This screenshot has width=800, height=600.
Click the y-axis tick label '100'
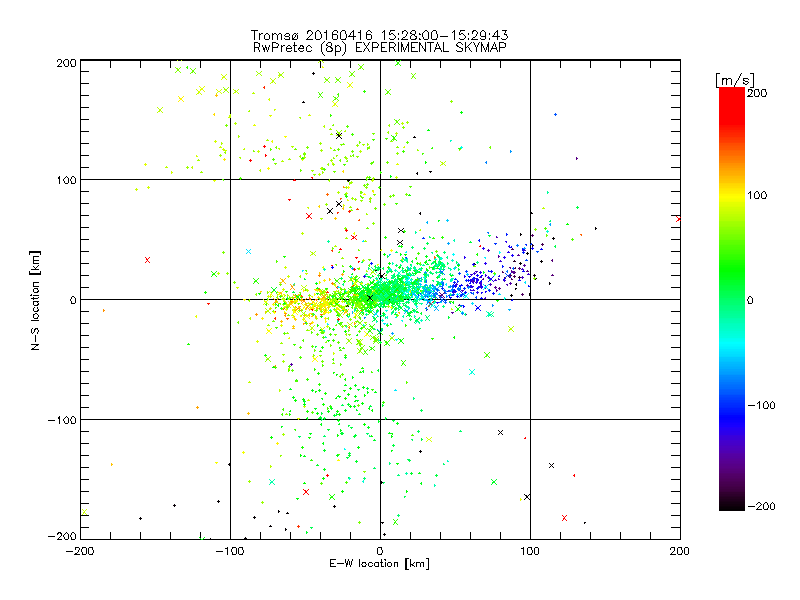(66, 180)
